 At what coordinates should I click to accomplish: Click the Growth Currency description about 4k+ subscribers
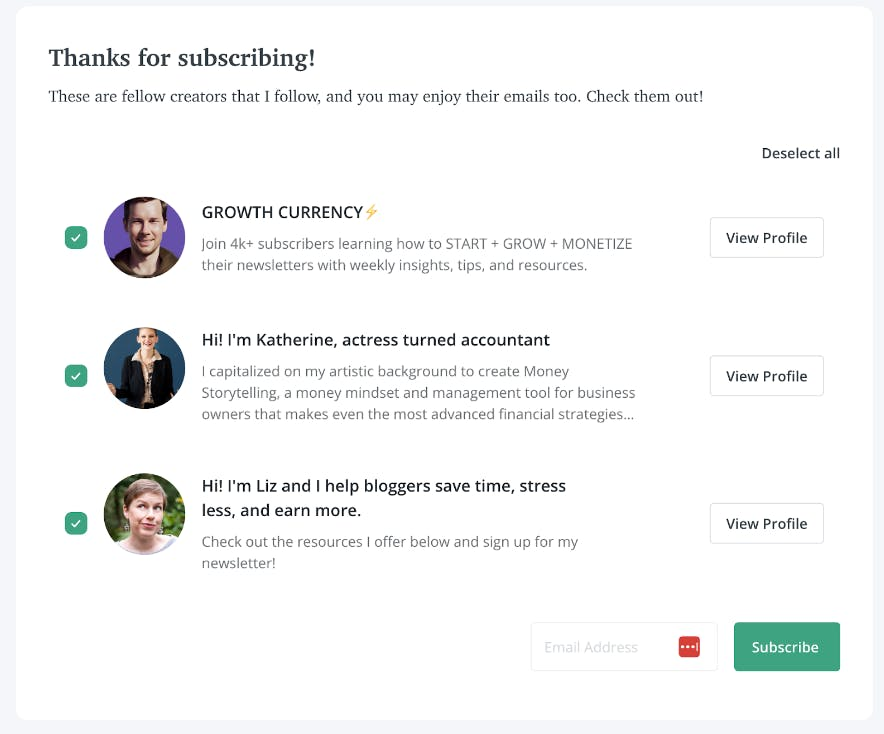coord(416,255)
